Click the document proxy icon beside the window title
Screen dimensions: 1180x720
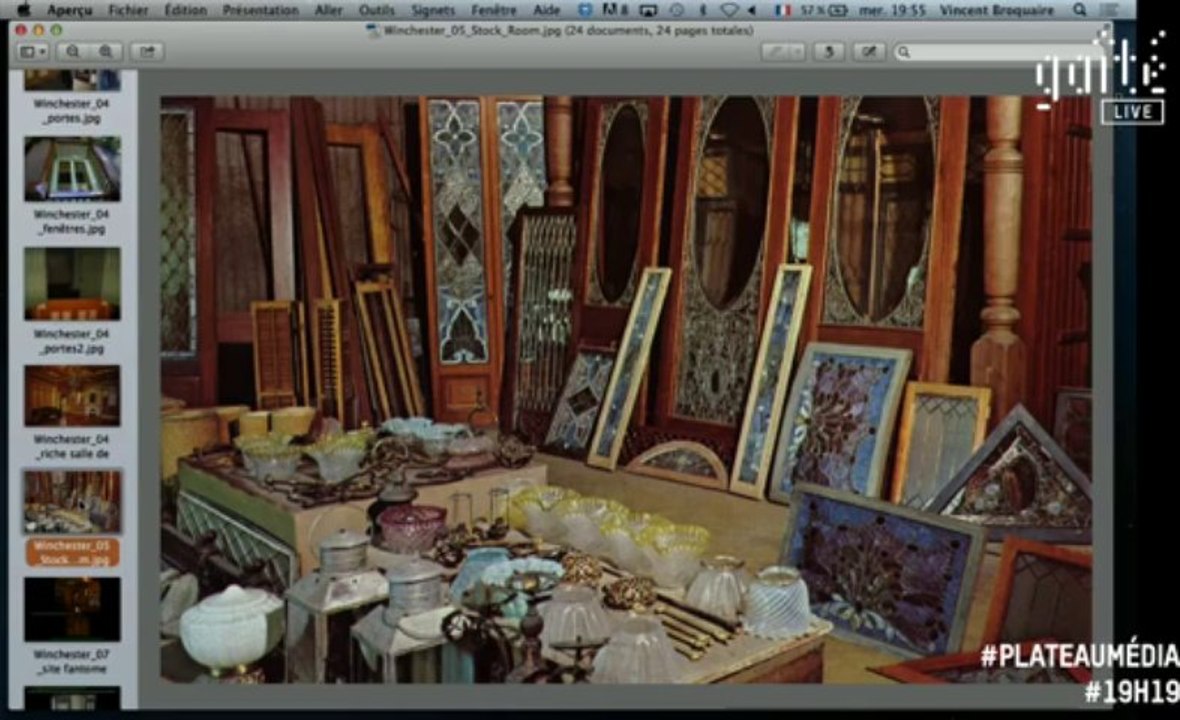point(373,31)
